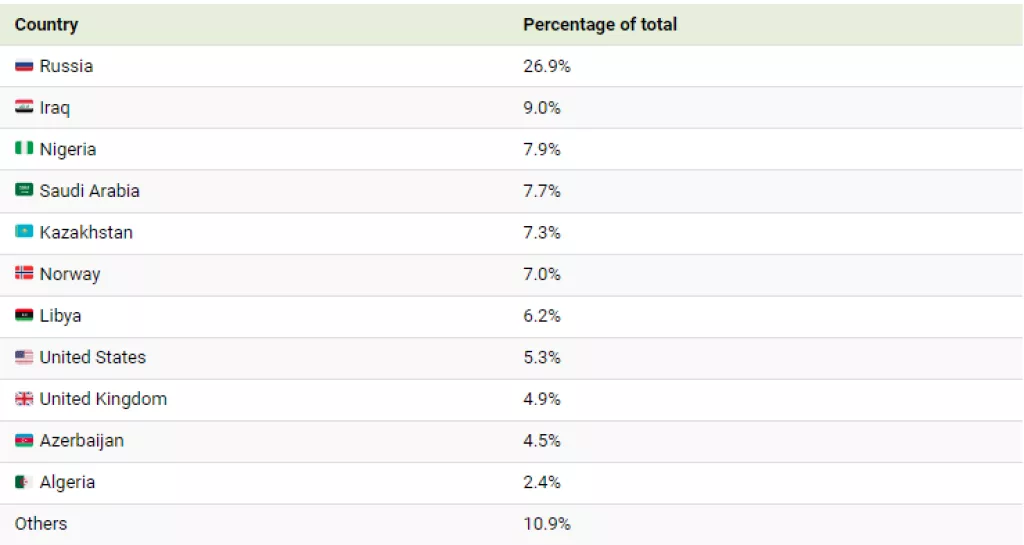Screen dimensions: 1024x545
Task: Click Russia's 26.9% value
Action: coord(546,66)
